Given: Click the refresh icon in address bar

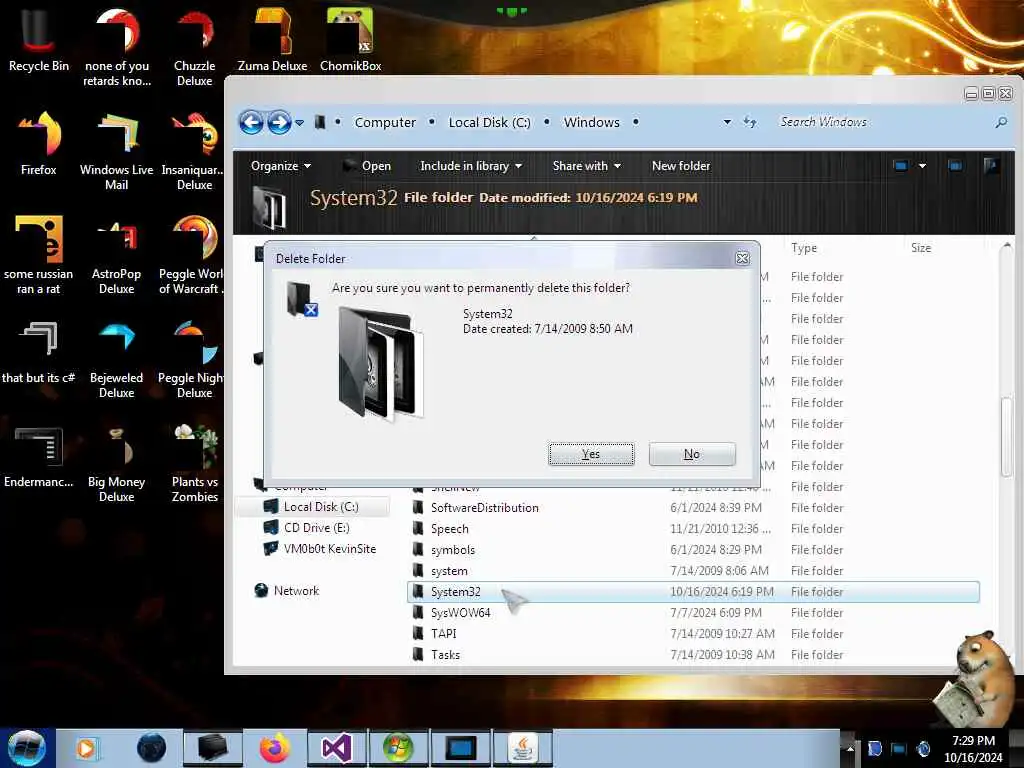Looking at the screenshot, I should coord(750,122).
